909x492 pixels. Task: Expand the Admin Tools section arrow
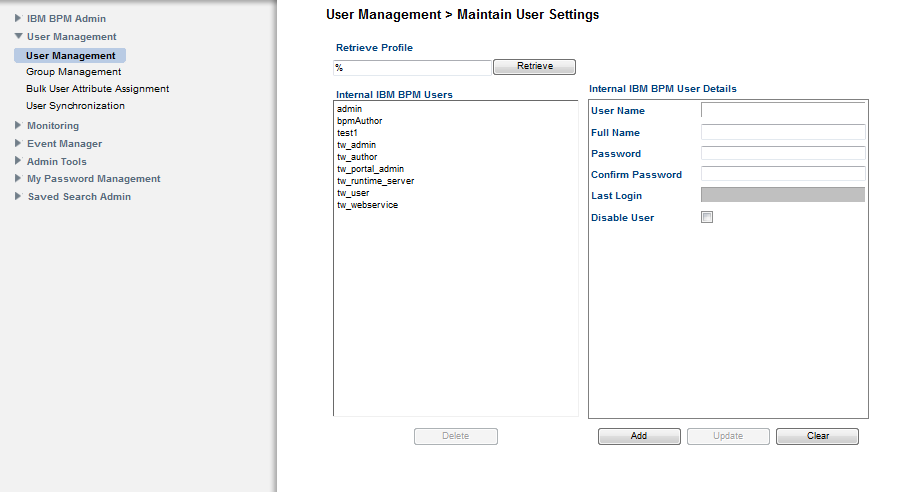click(x=18, y=161)
